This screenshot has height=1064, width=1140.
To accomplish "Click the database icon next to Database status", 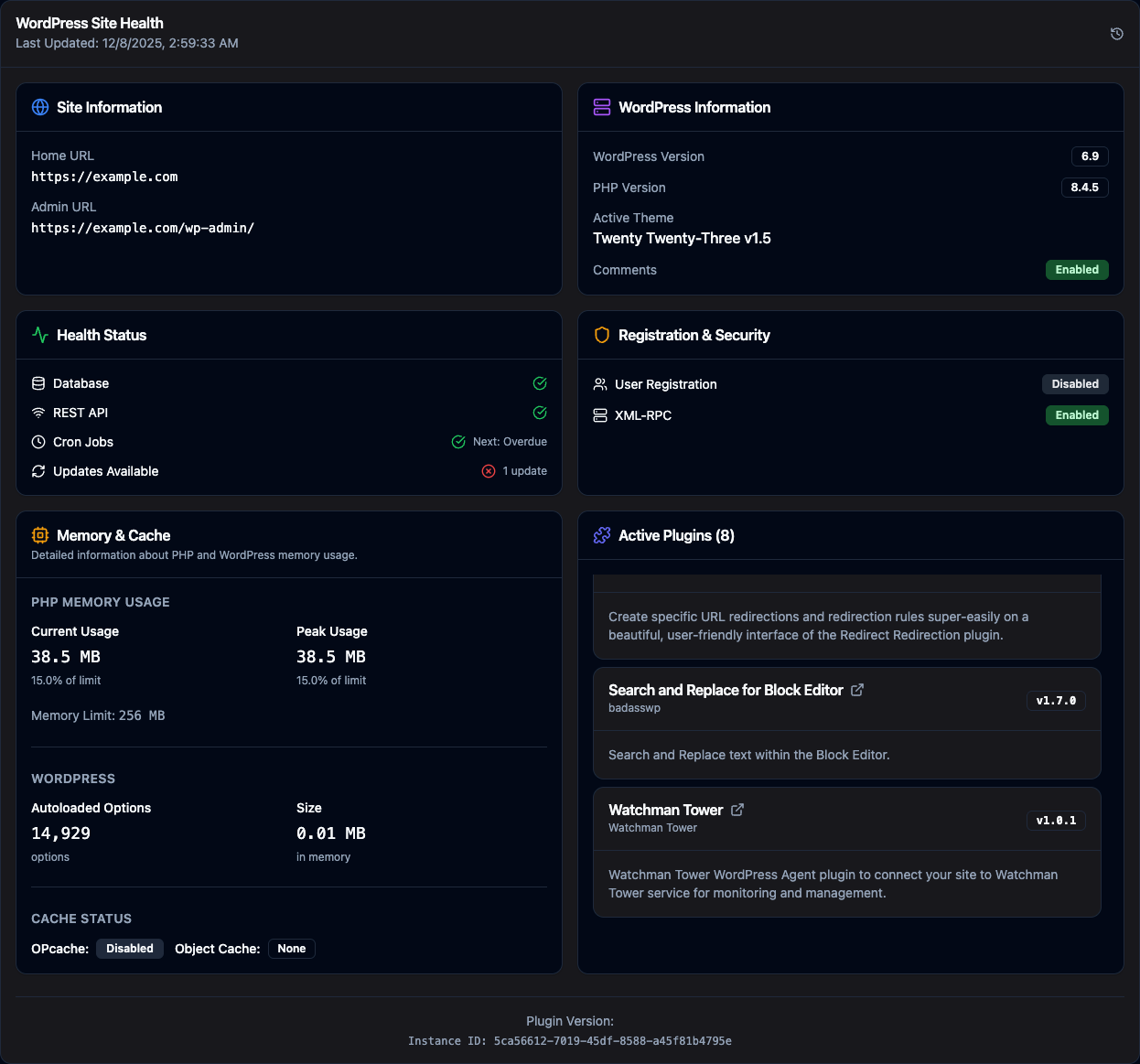I will 38,383.
